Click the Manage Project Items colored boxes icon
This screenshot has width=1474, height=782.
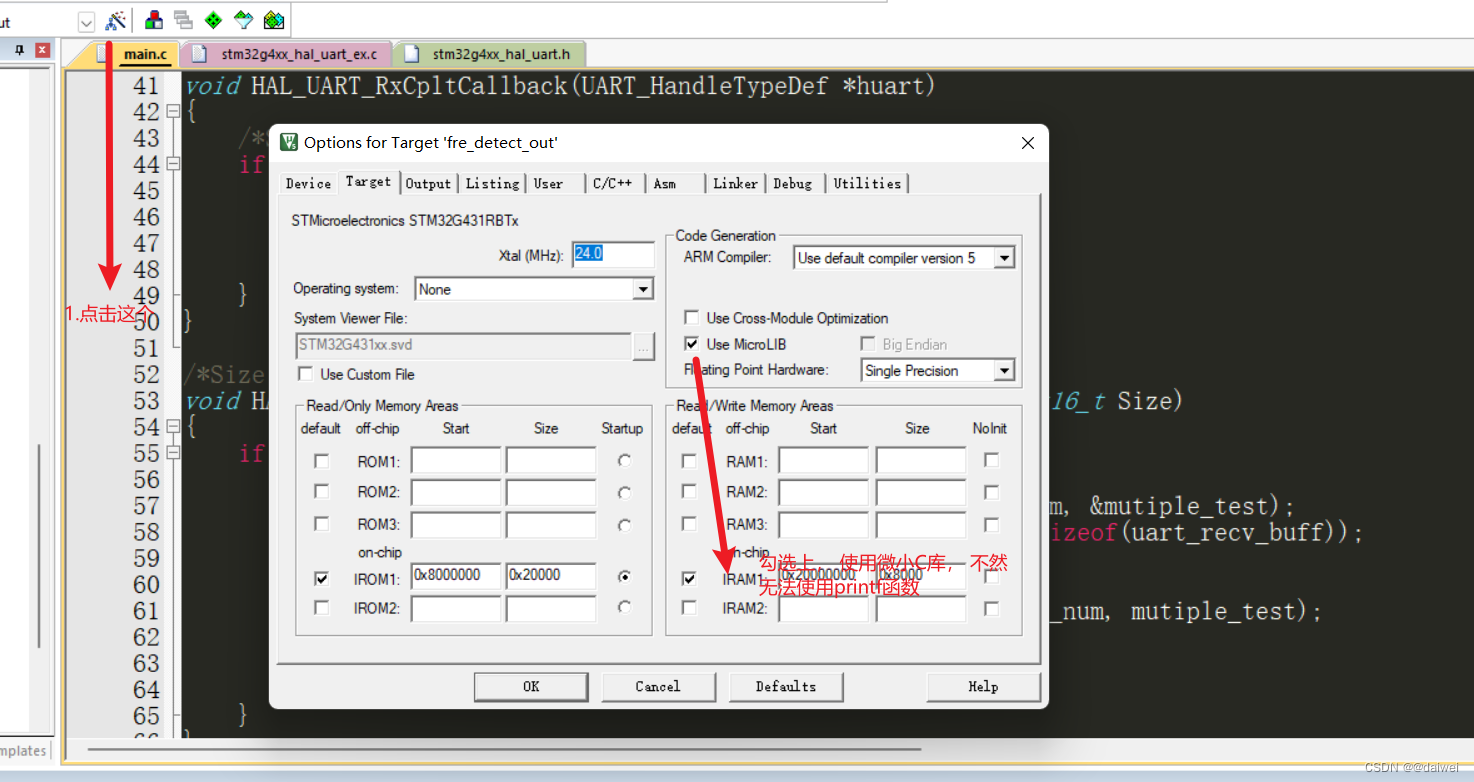(154, 19)
